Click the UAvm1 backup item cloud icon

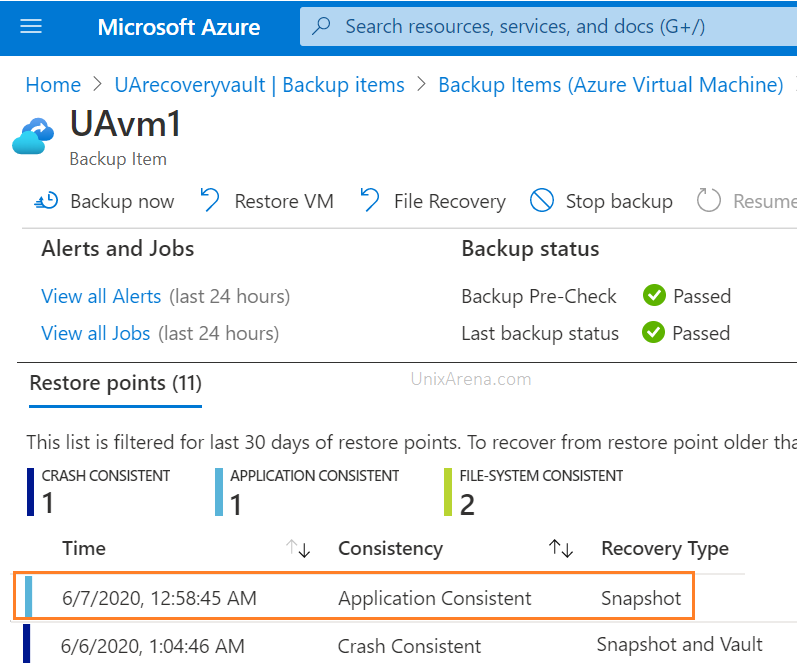[x=33, y=136]
